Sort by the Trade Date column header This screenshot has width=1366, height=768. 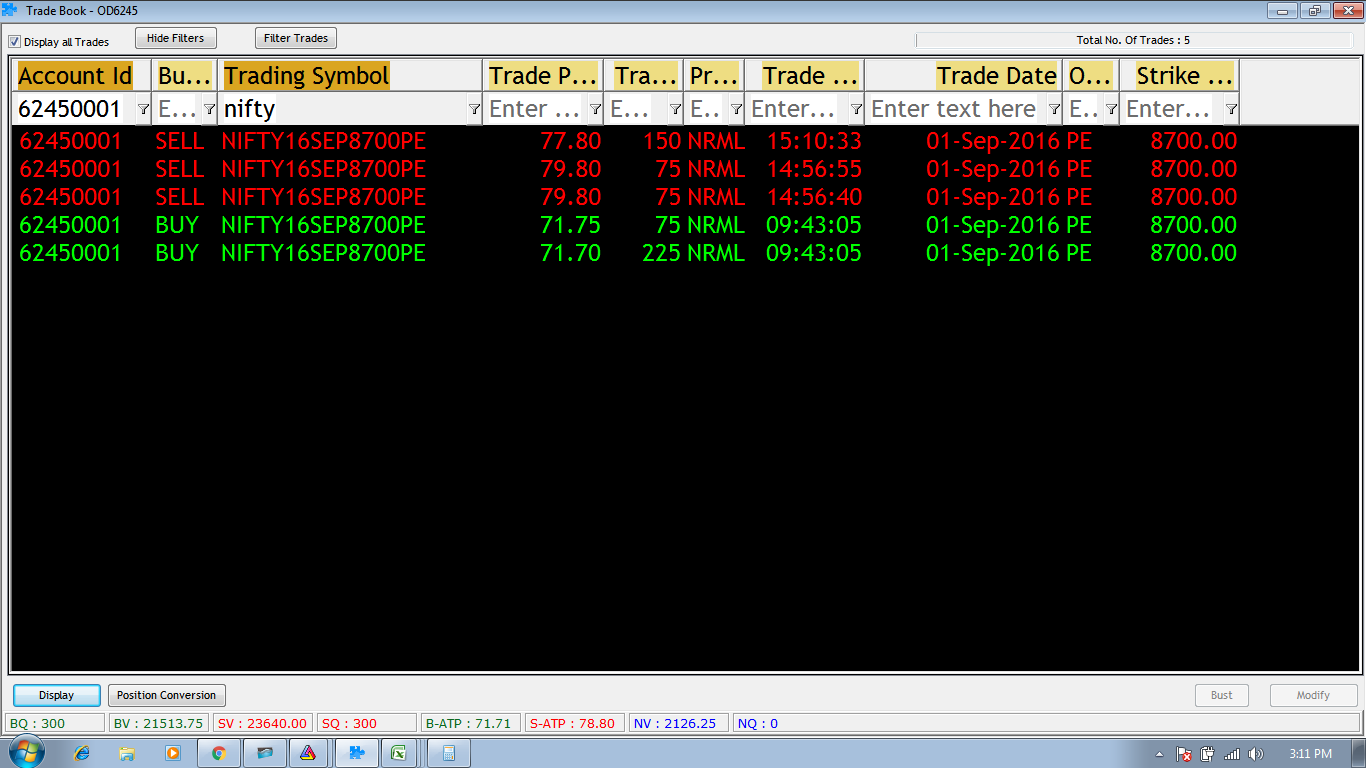(x=995, y=76)
